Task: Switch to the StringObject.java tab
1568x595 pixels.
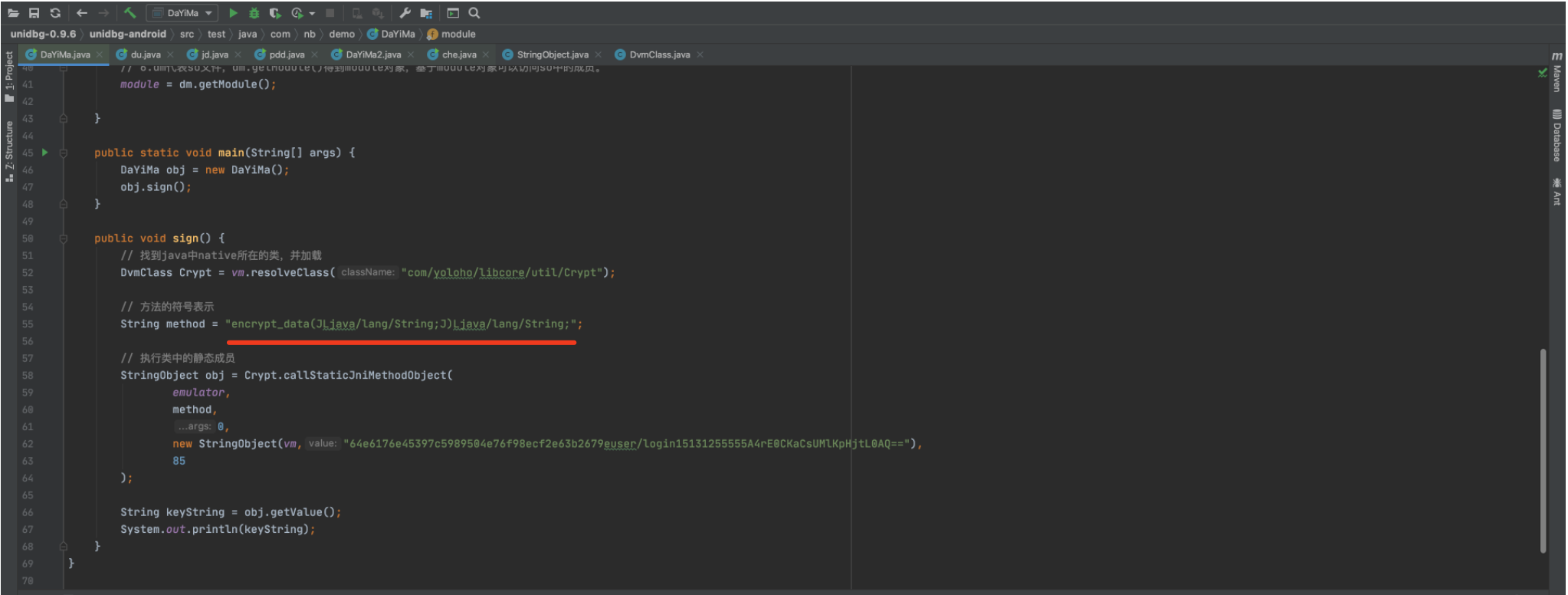Action: click(x=552, y=54)
